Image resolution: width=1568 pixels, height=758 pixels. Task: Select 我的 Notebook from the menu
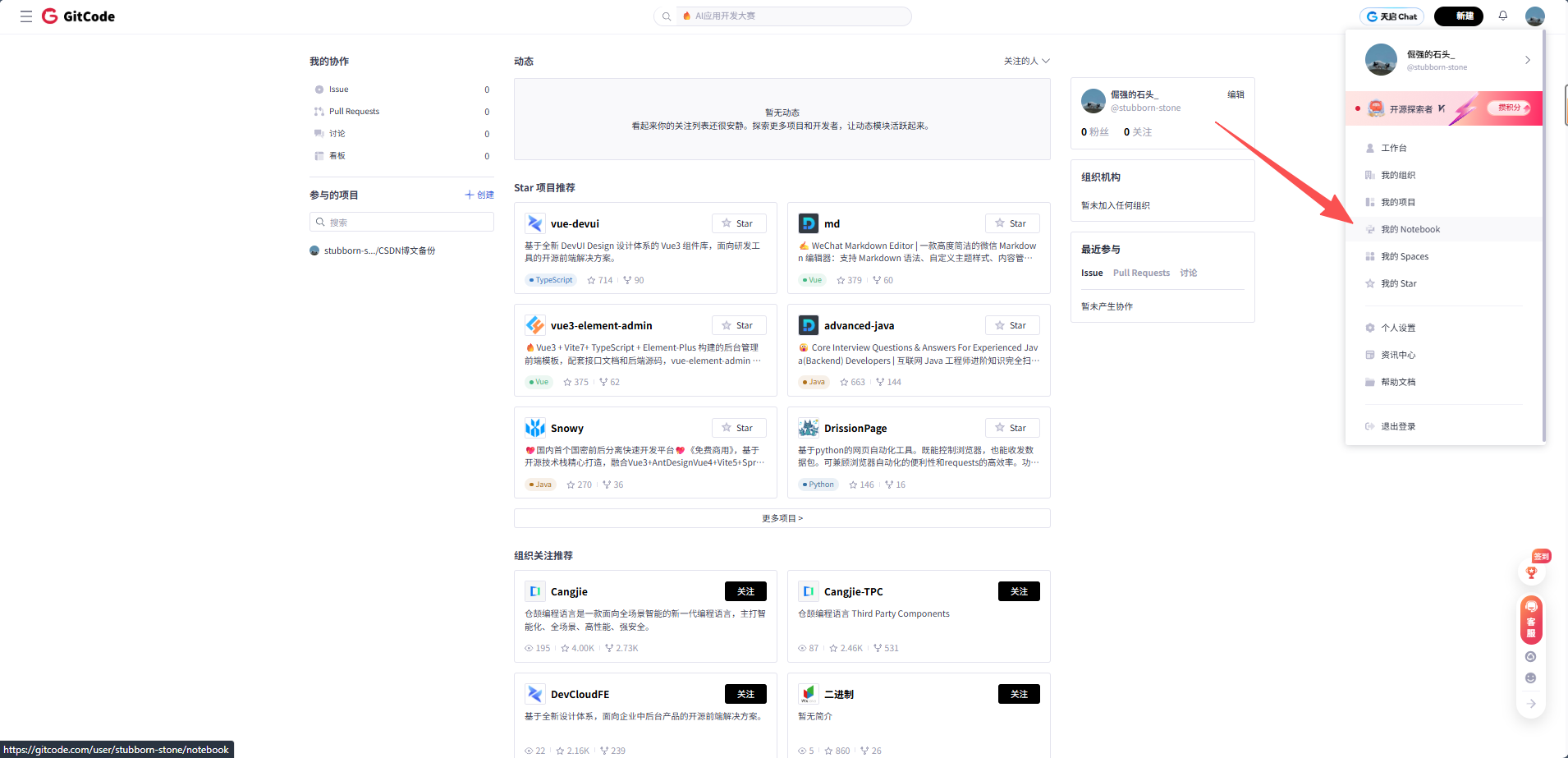pos(1409,229)
